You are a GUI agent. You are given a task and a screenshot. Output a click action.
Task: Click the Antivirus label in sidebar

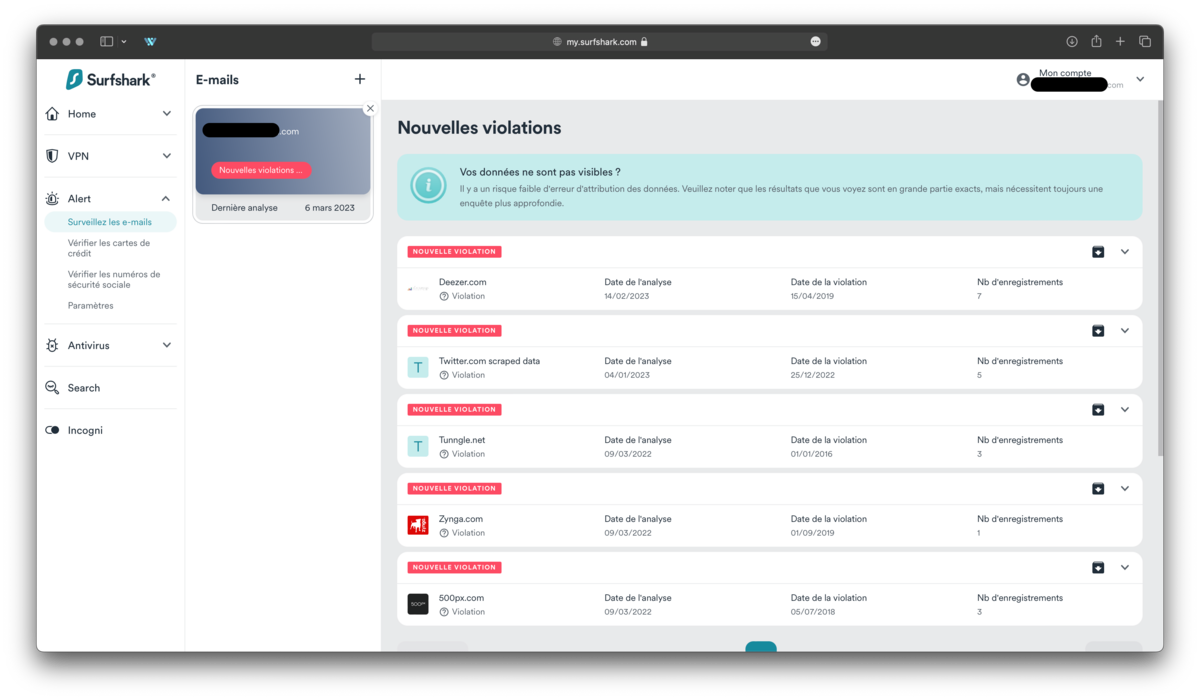[89, 345]
